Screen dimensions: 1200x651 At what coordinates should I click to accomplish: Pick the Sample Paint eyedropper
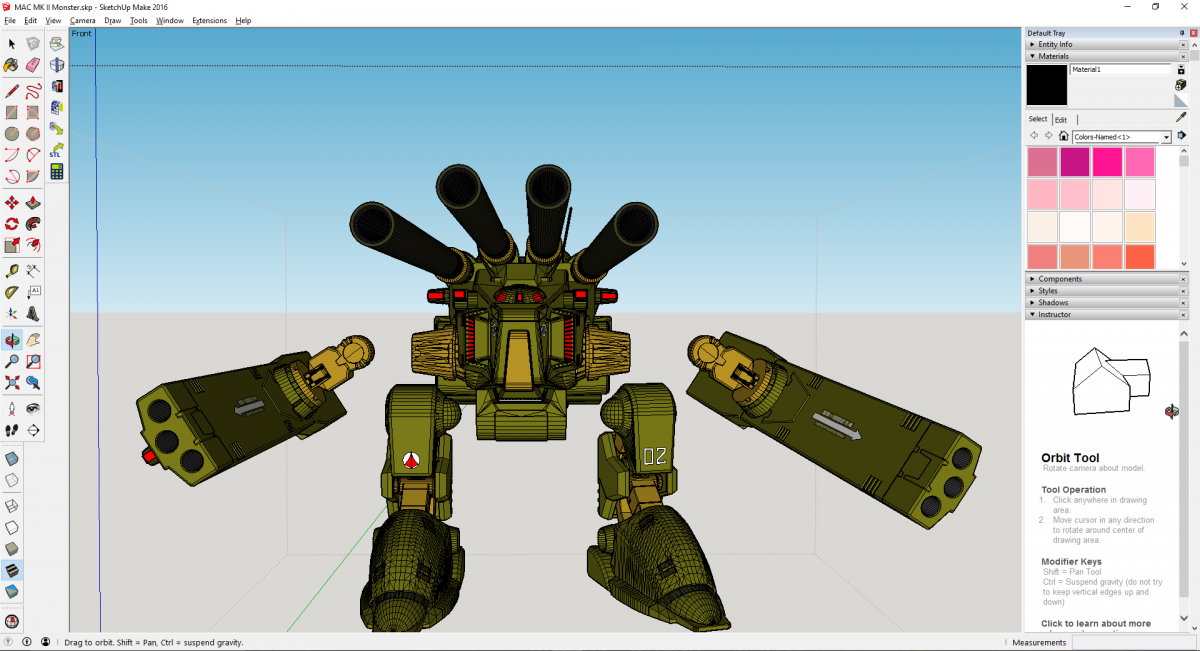pyautogui.click(x=1180, y=118)
